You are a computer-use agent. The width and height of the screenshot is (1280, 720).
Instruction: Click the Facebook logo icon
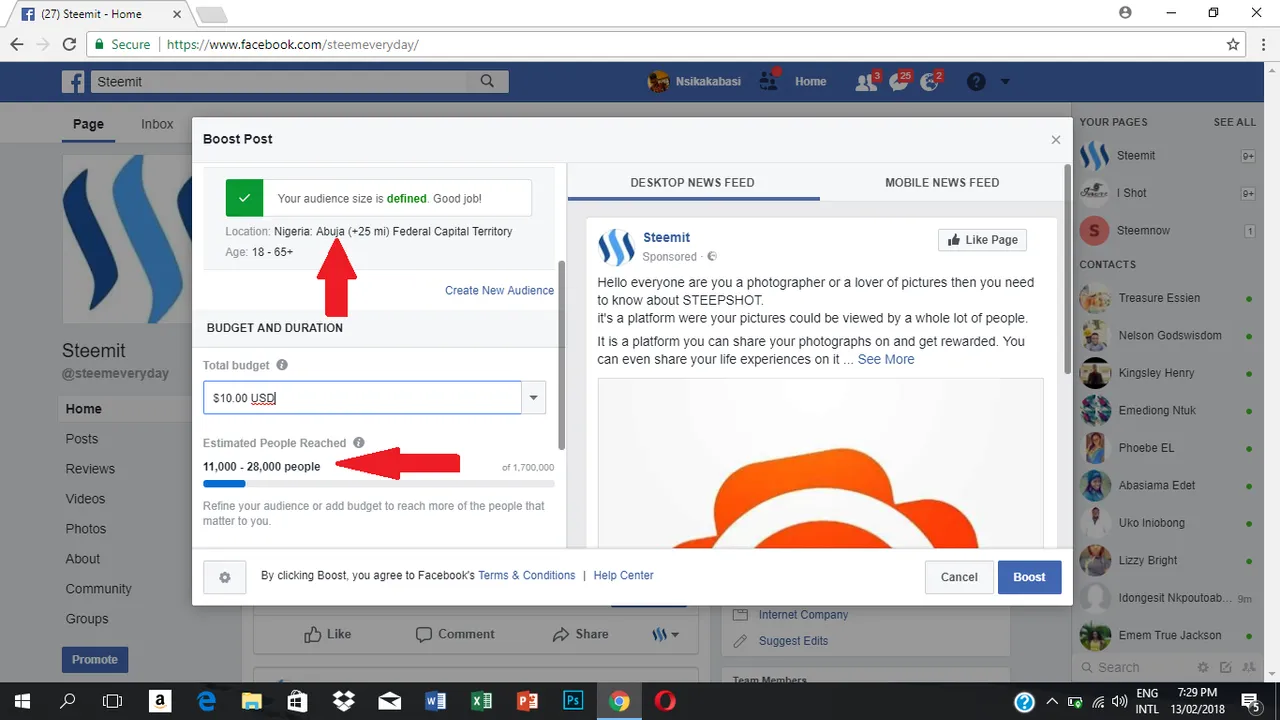click(72, 81)
